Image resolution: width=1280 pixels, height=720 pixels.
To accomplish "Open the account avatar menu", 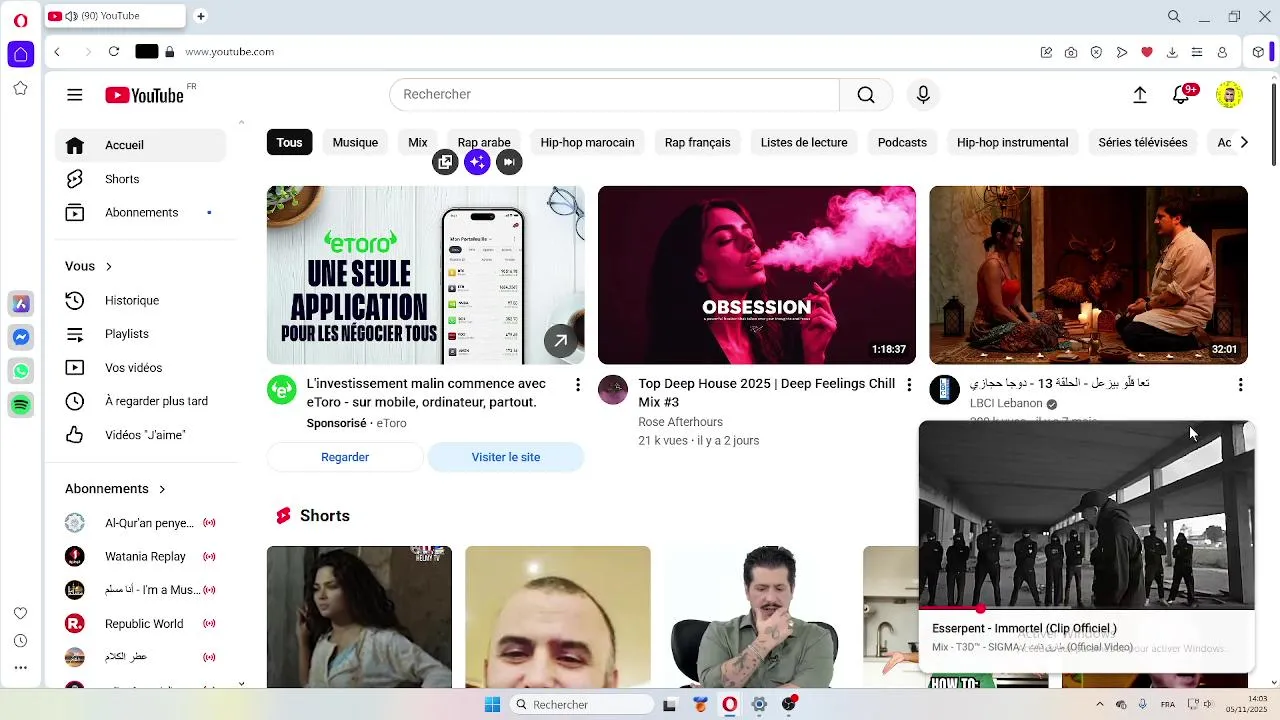I will click(1229, 95).
